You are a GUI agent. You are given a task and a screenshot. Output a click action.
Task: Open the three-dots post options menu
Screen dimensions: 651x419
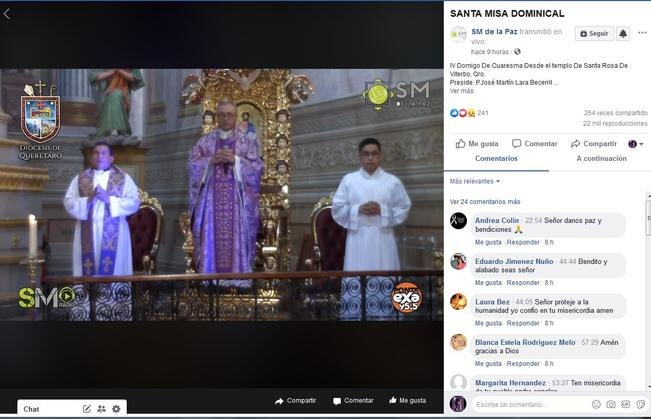click(x=641, y=33)
